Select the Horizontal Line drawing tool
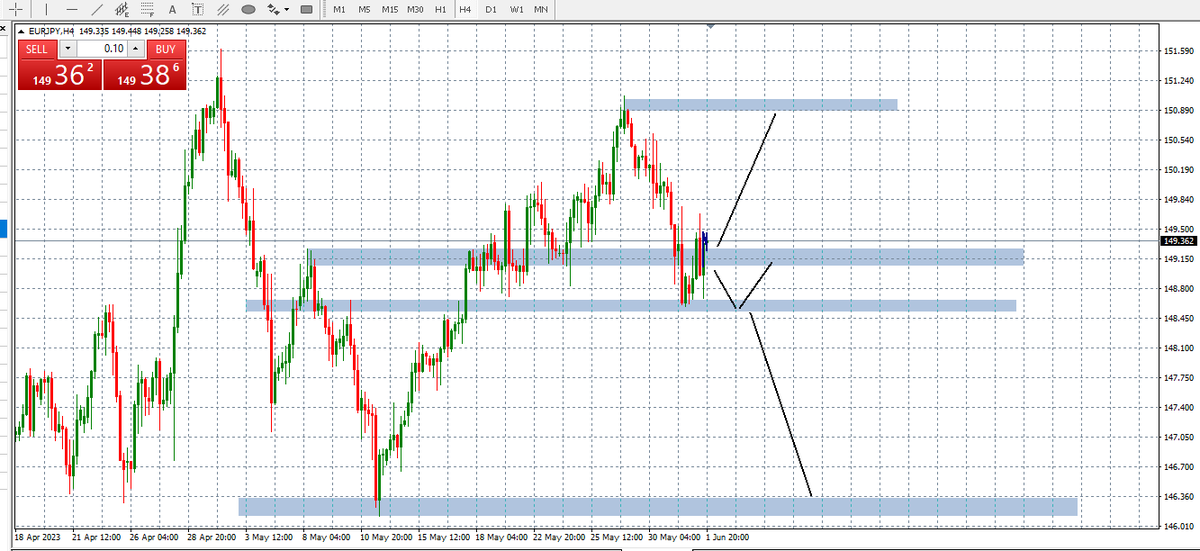Viewport: 1200px width, 551px height. [72, 9]
